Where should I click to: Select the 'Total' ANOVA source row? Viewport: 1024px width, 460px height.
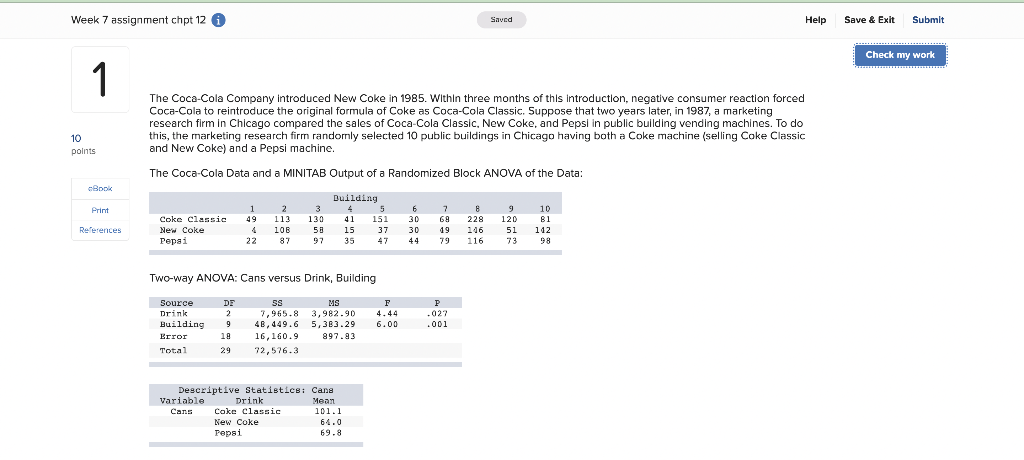pos(306,351)
